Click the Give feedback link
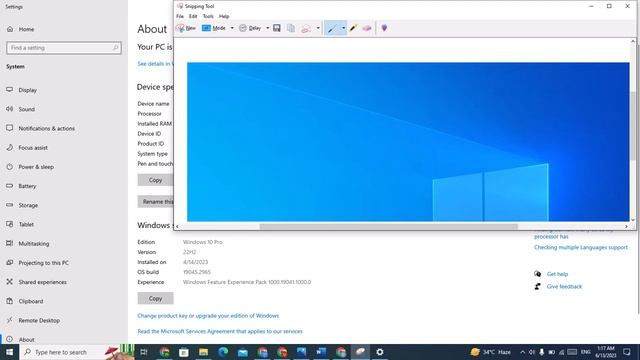 click(564, 287)
